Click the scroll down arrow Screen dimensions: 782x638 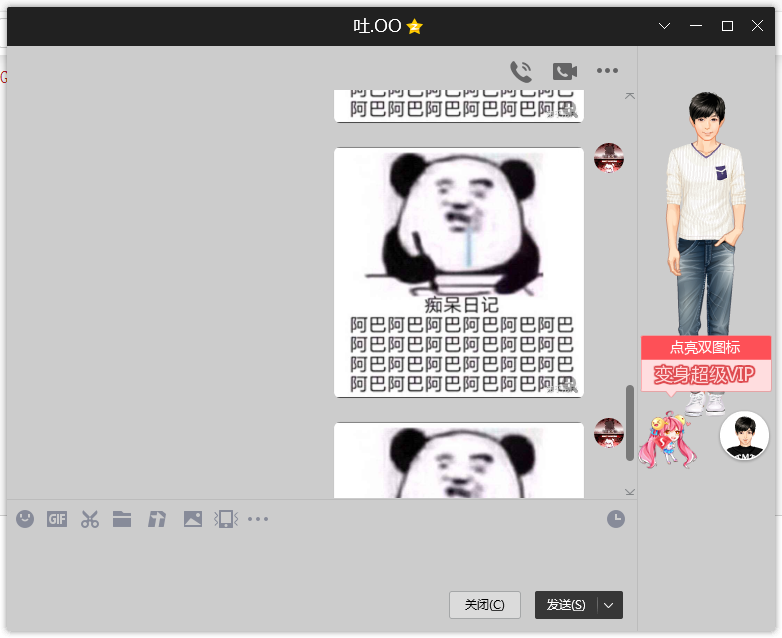tap(630, 492)
